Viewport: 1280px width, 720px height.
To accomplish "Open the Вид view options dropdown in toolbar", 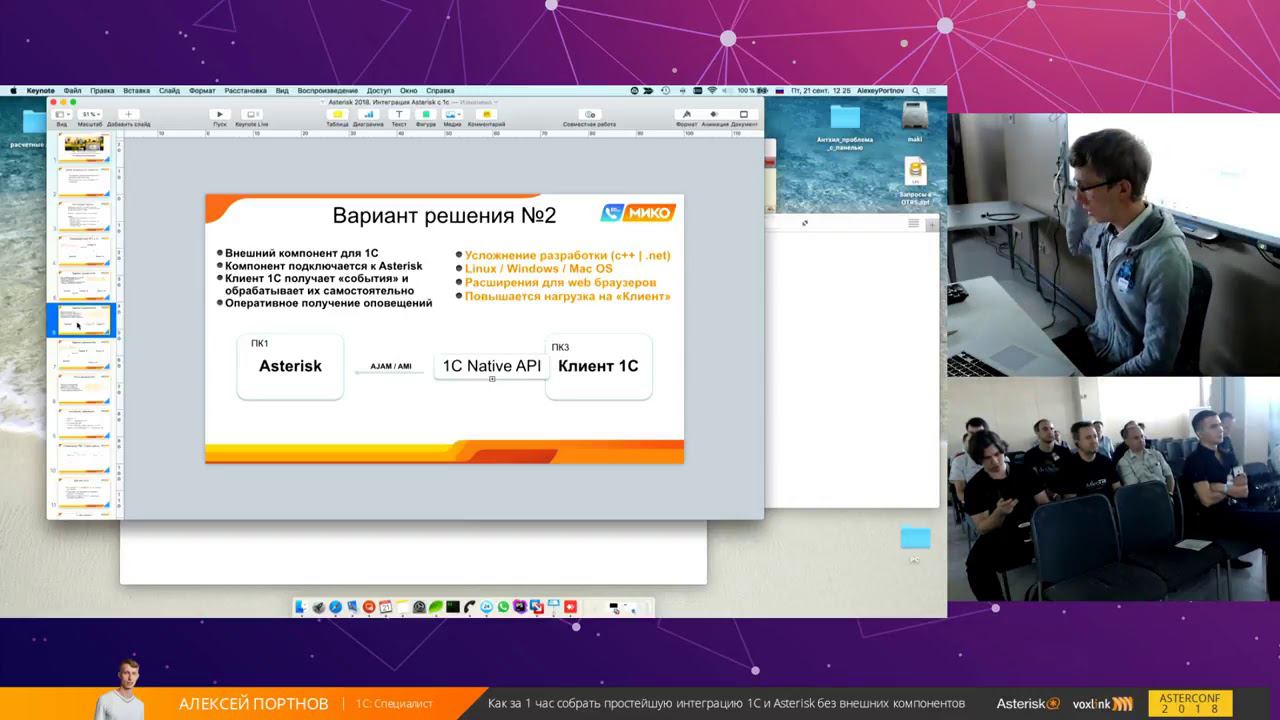I will [61, 115].
